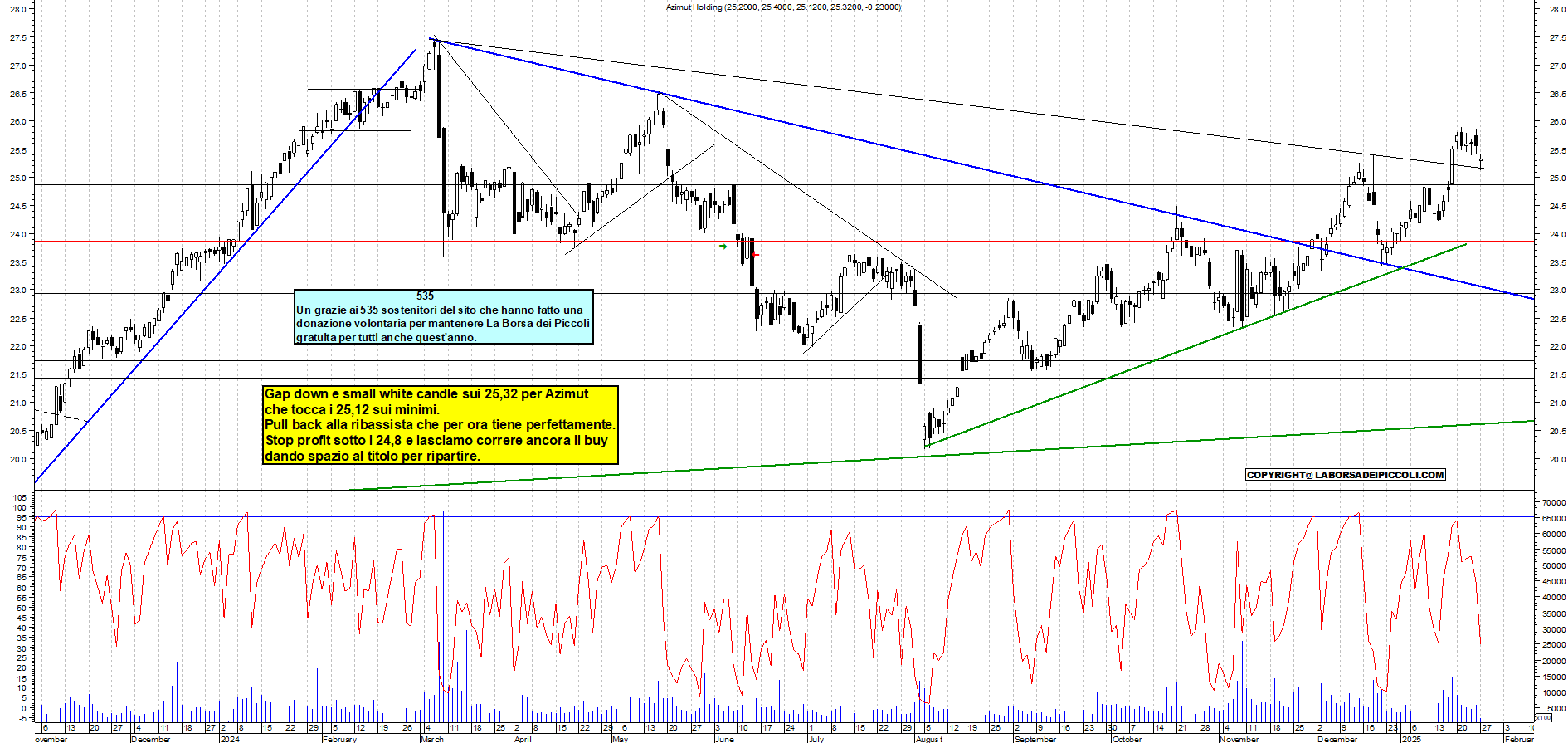Click the -5 oscillator axis label
The height and width of the screenshot is (743, 1568).
pyautogui.click(x=22, y=717)
